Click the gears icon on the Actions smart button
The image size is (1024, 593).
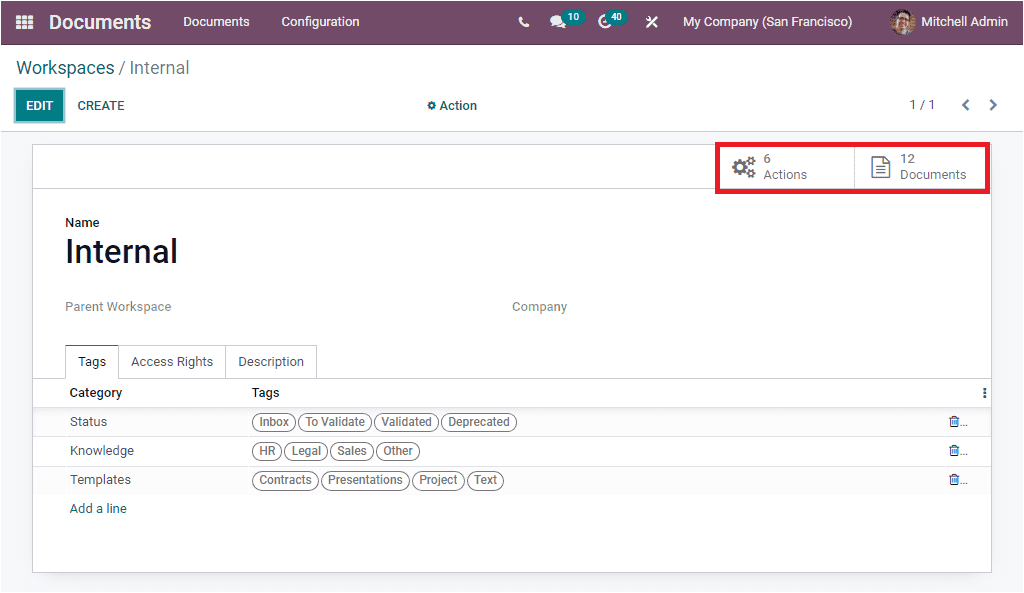click(744, 166)
